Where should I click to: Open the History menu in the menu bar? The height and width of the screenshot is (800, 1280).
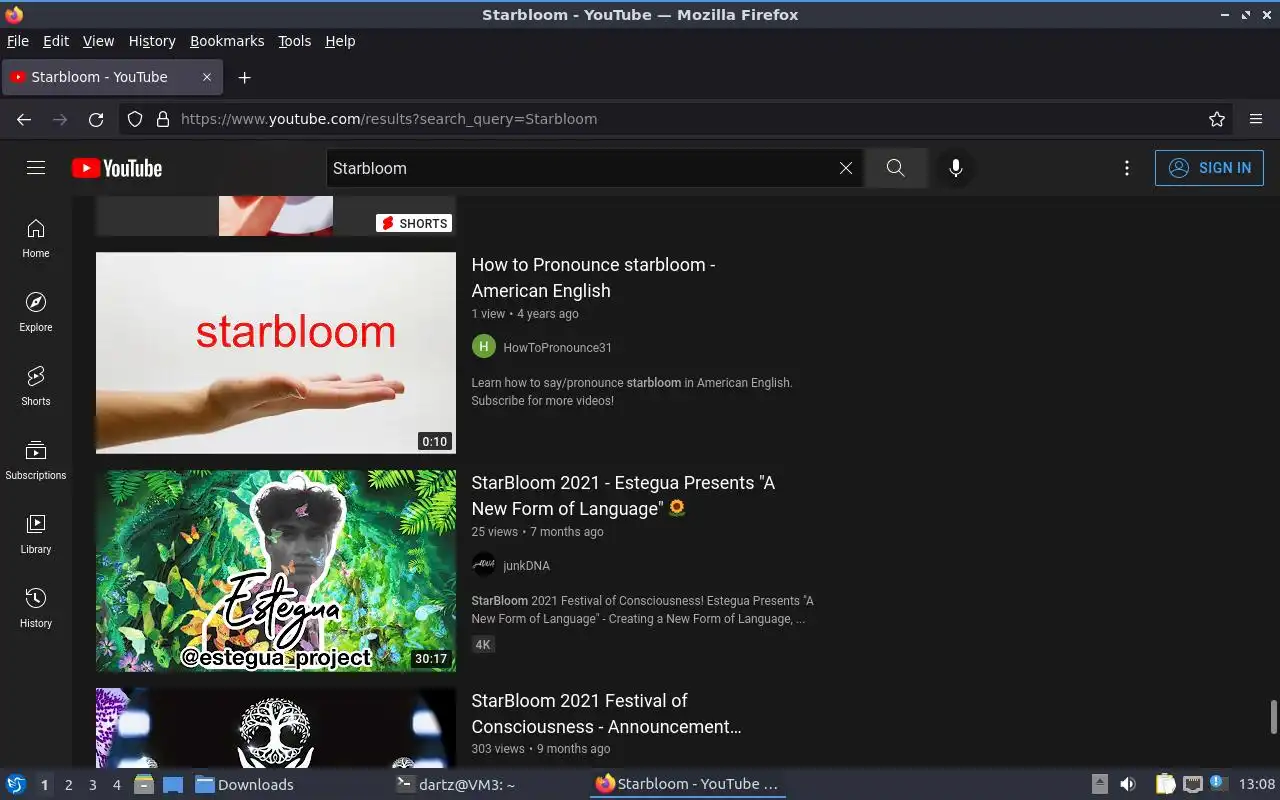[152, 41]
